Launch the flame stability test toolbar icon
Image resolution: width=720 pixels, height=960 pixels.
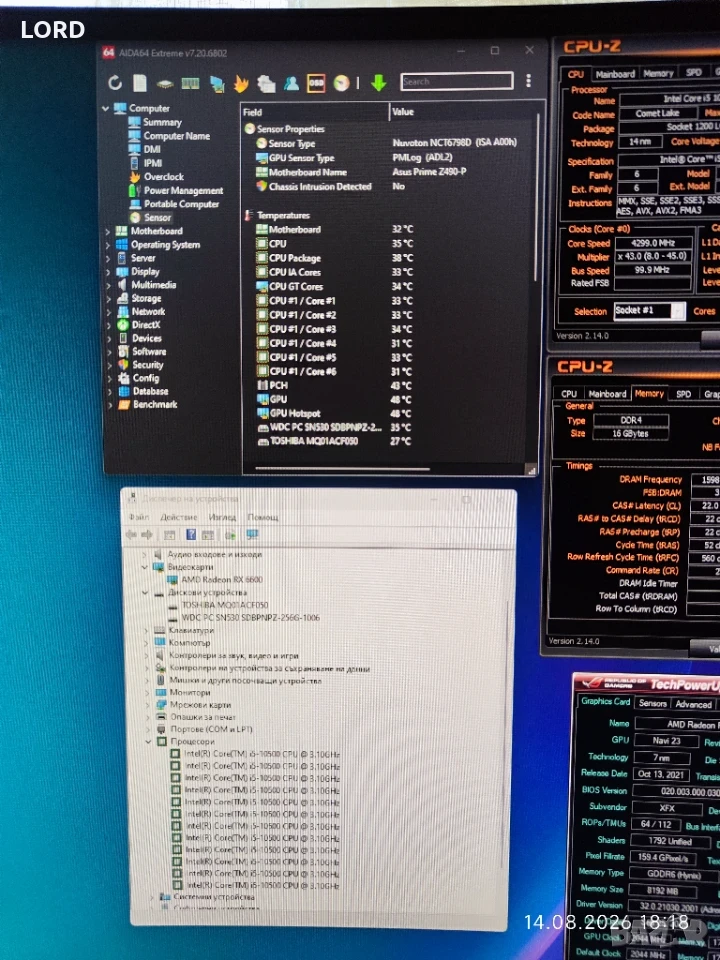coord(241,83)
